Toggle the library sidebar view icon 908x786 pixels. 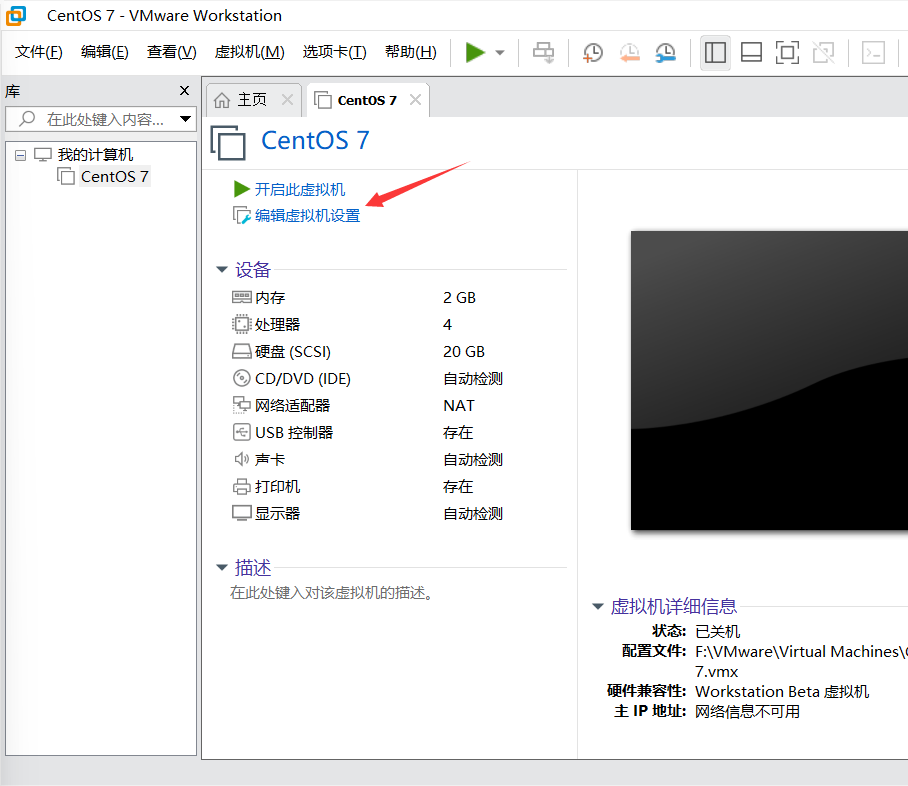tap(715, 53)
